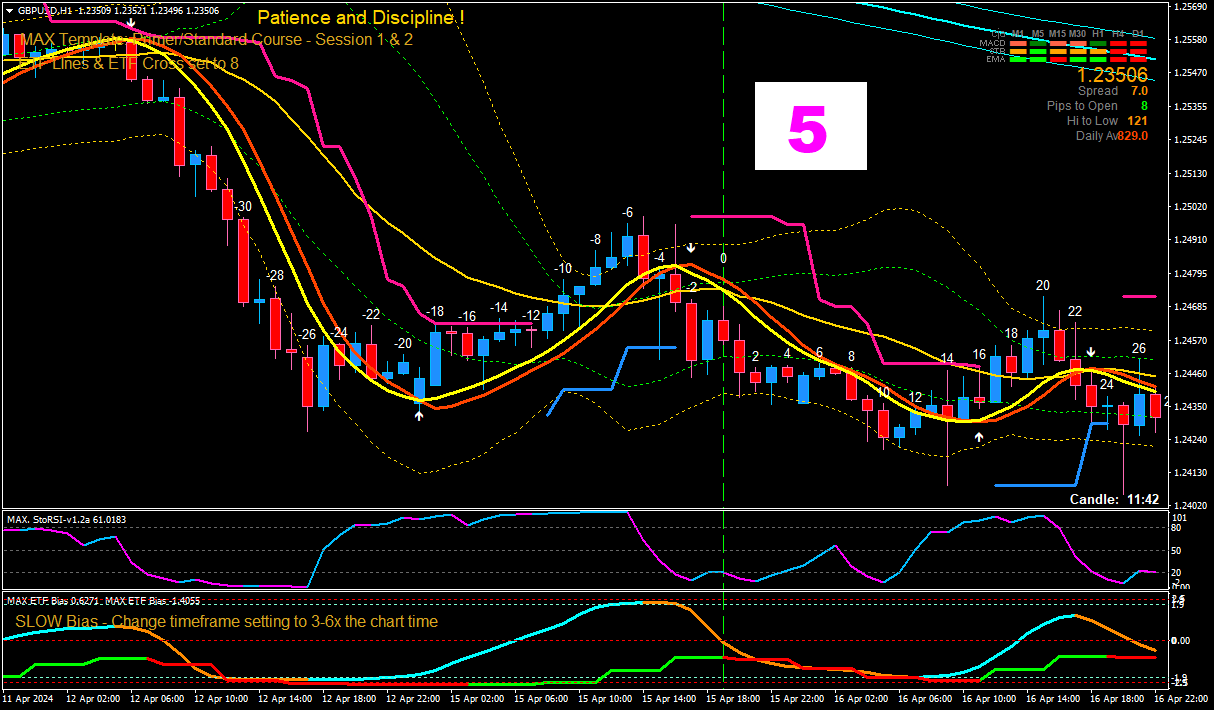Screen dimensions: 1214x710
Task: Click the white up arrow below the 16 candle
Action: pos(979,436)
